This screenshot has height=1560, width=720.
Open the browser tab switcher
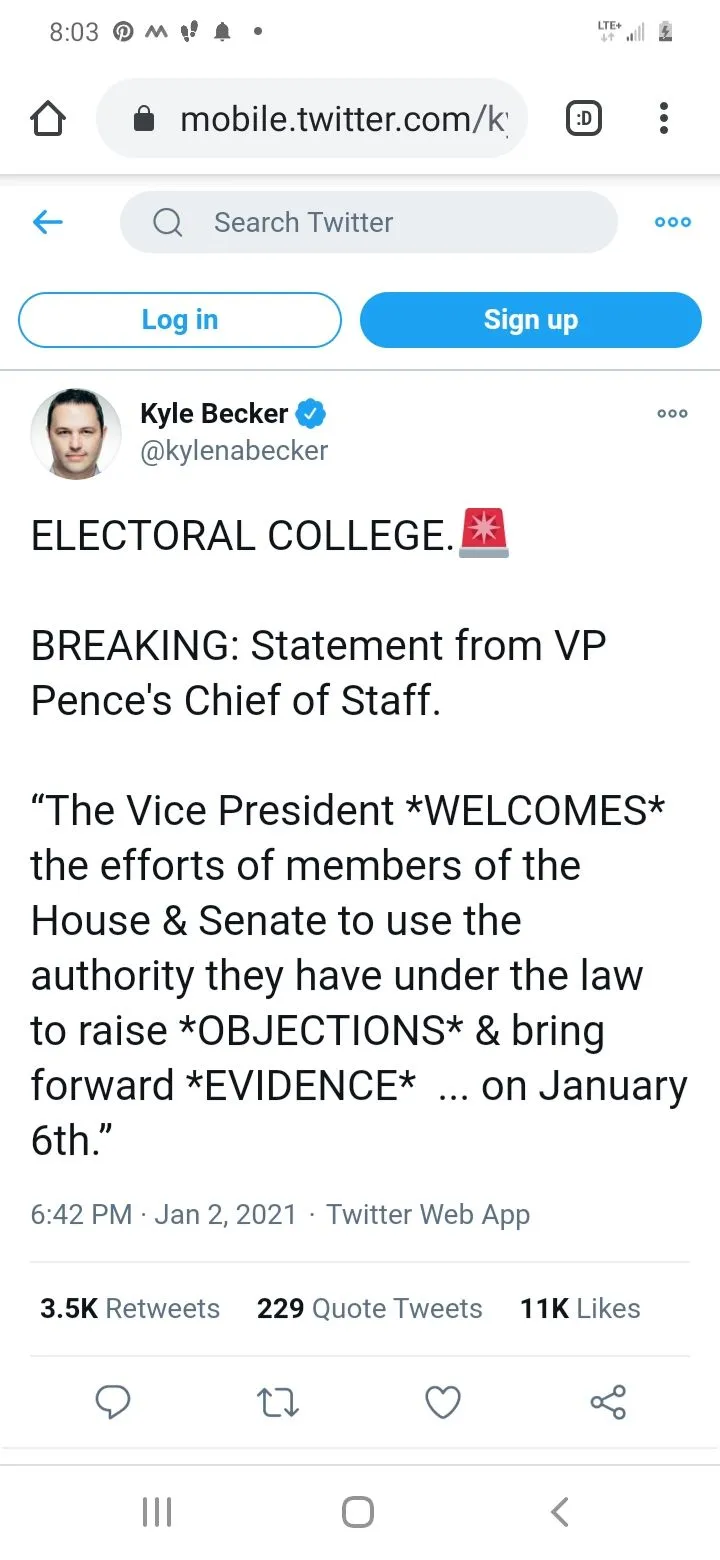[x=584, y=121]
